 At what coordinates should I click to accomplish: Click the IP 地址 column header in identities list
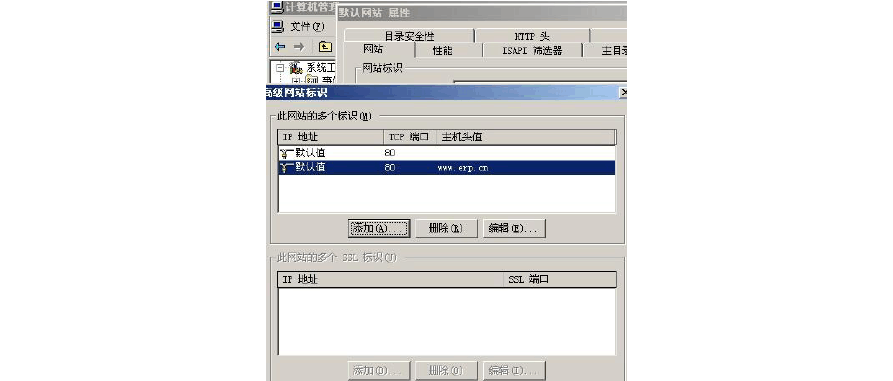point(330,137)
